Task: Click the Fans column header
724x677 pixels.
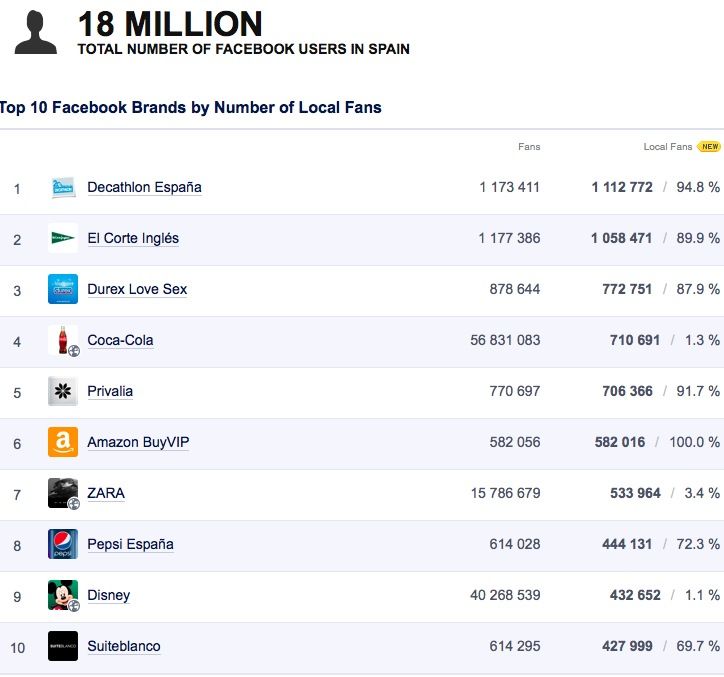Action: coord(529,147)
